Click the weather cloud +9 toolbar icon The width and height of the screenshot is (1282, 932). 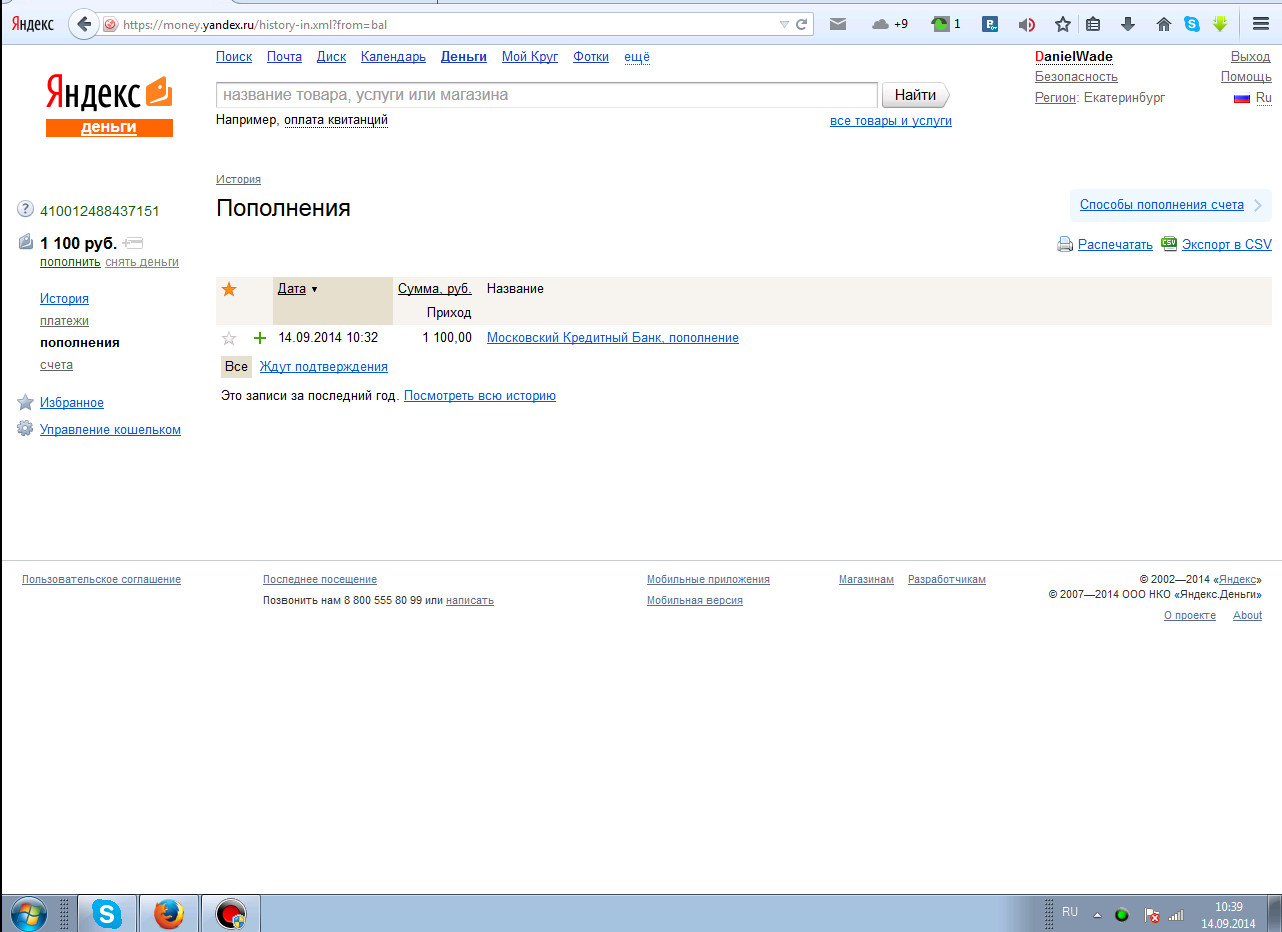click(890, 24)
